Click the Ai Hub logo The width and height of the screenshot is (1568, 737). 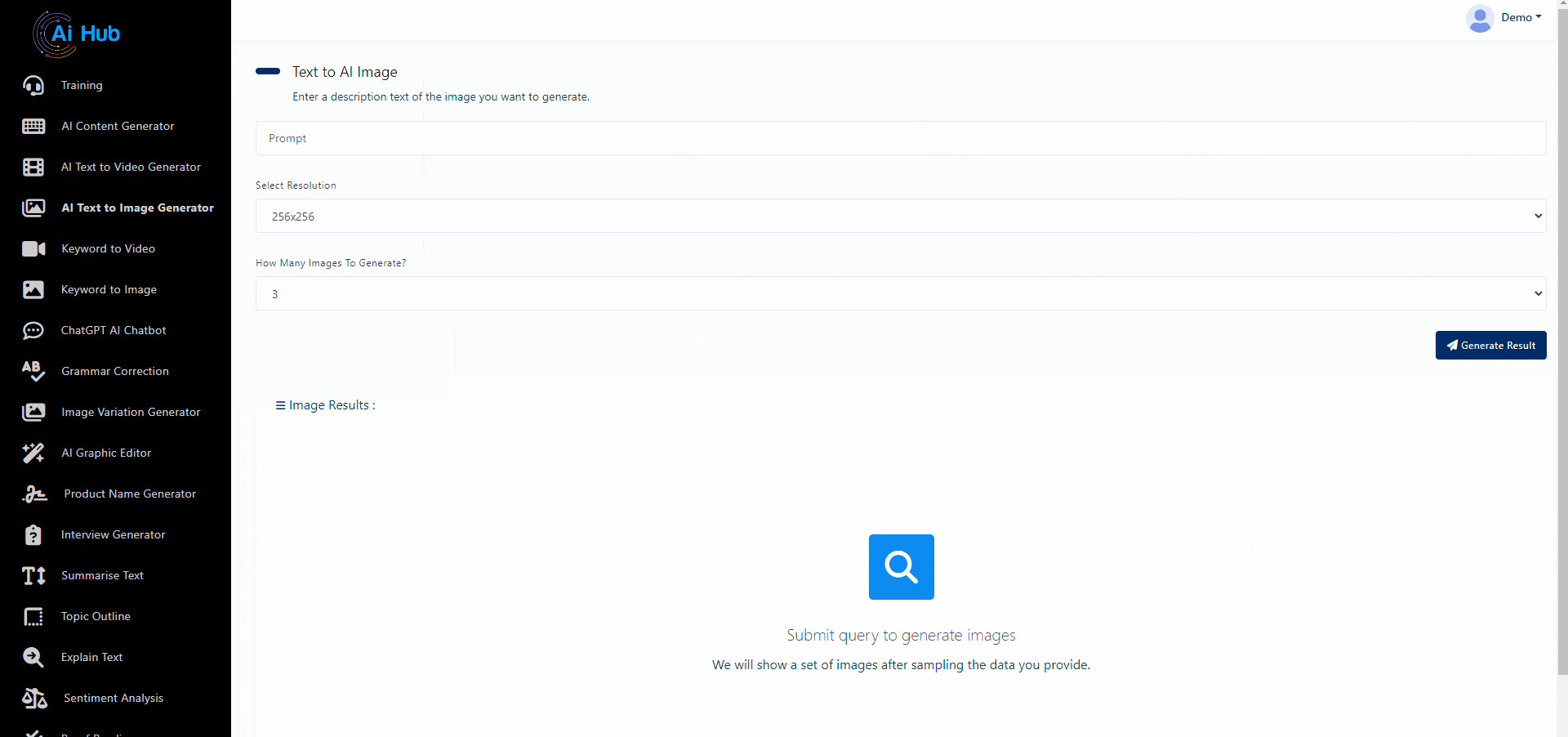(77, 33)
